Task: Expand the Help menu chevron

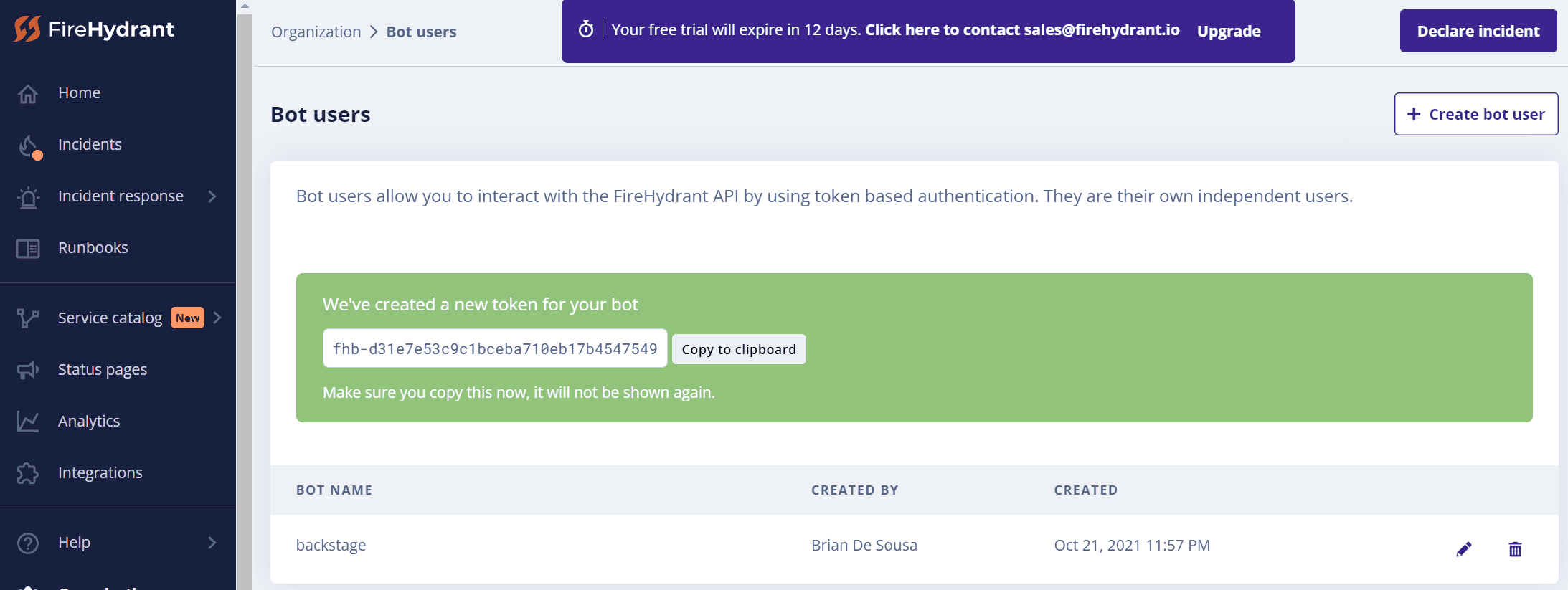Action: click(x=212, y=543)
